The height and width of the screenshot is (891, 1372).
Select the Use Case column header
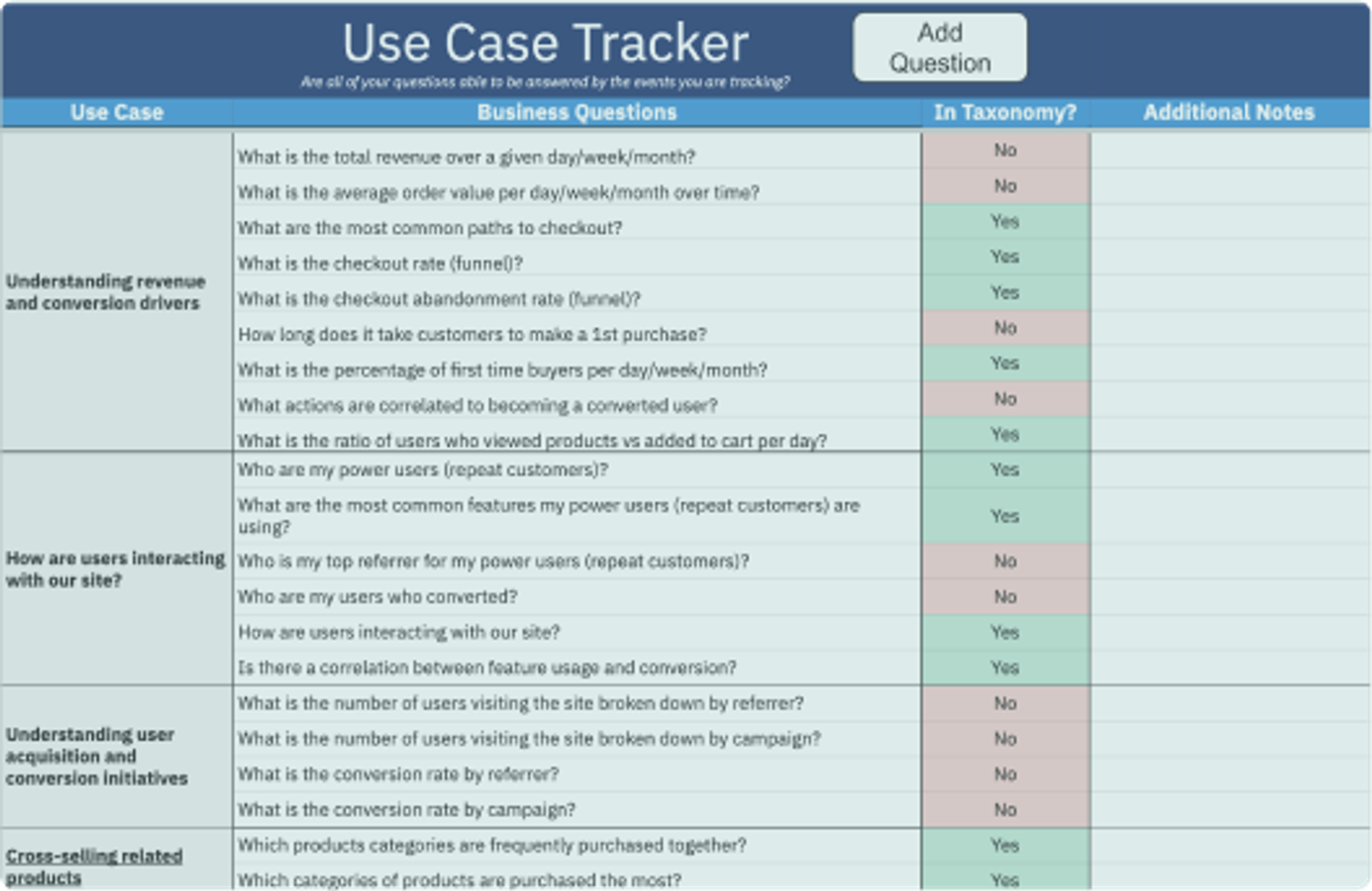pos(117,112)
